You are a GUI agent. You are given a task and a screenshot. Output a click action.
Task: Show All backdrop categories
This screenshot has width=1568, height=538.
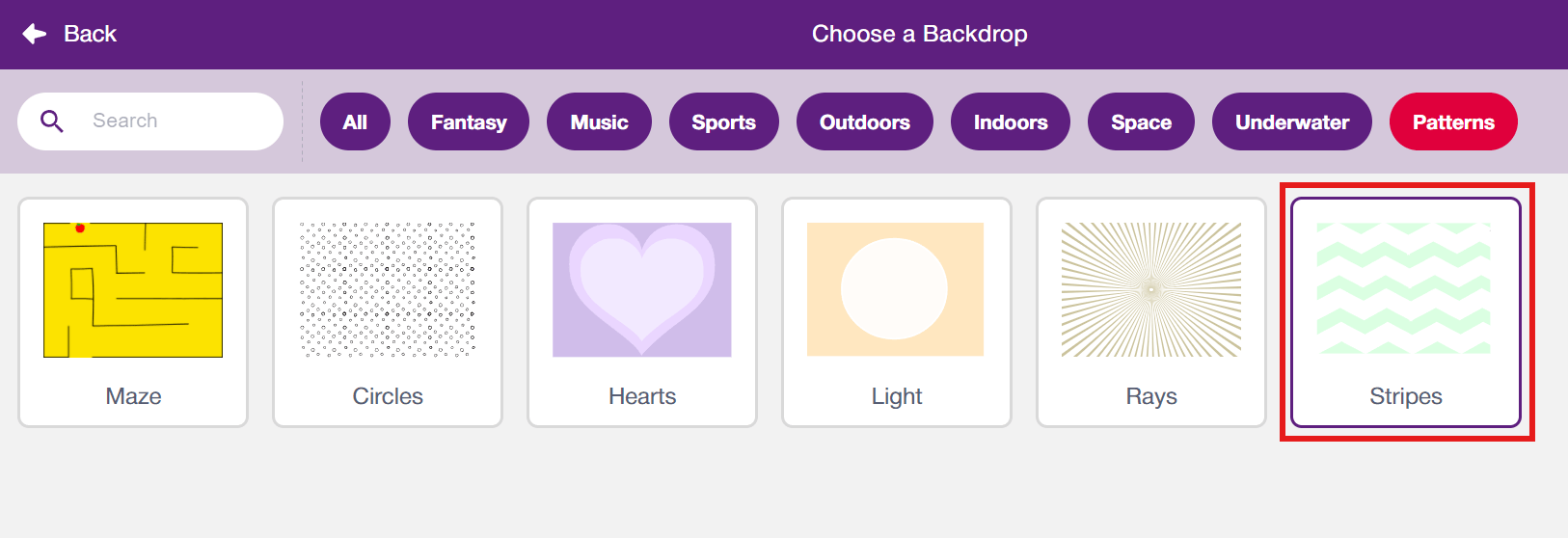(355, 122)
